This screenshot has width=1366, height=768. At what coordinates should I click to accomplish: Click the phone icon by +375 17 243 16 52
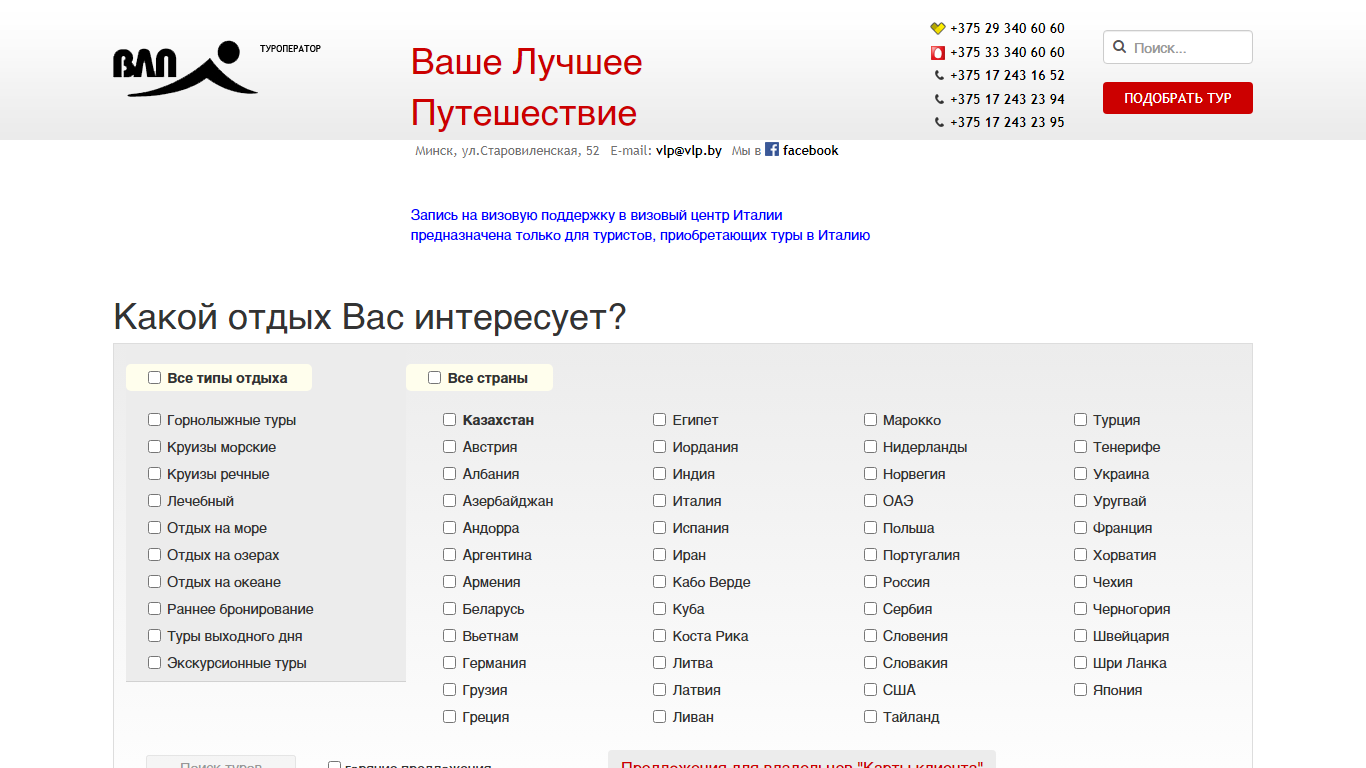(939, 76)
